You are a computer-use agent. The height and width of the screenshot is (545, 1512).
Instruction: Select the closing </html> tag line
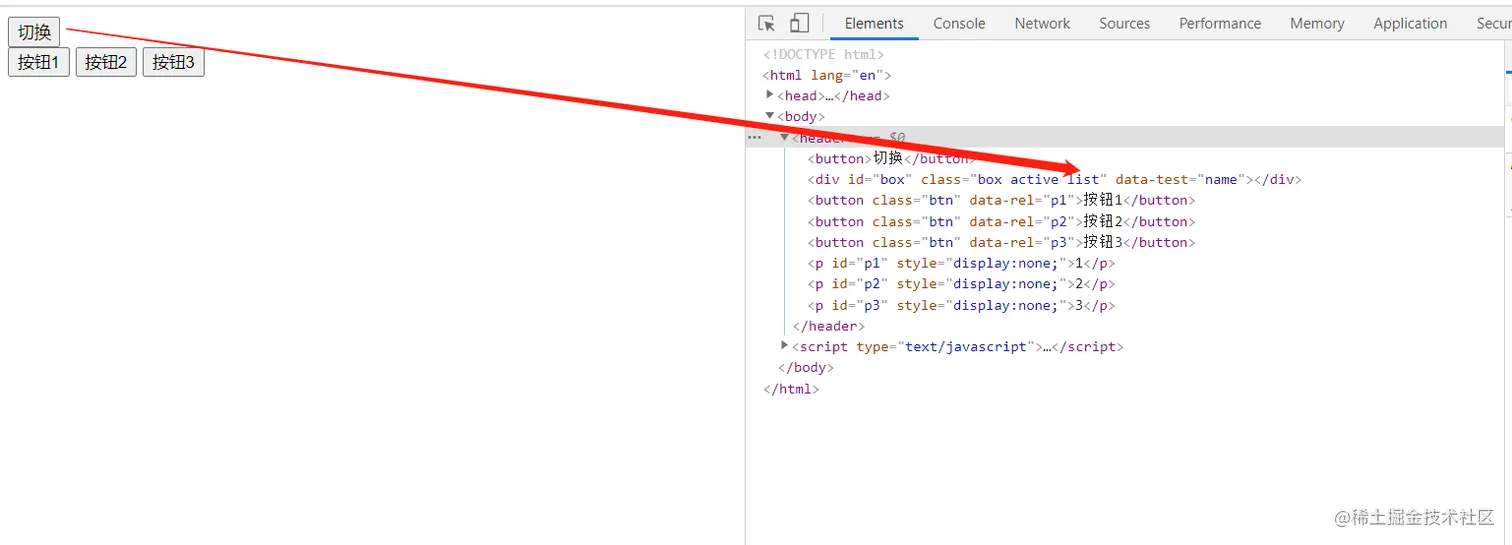(x=791, y=389)
